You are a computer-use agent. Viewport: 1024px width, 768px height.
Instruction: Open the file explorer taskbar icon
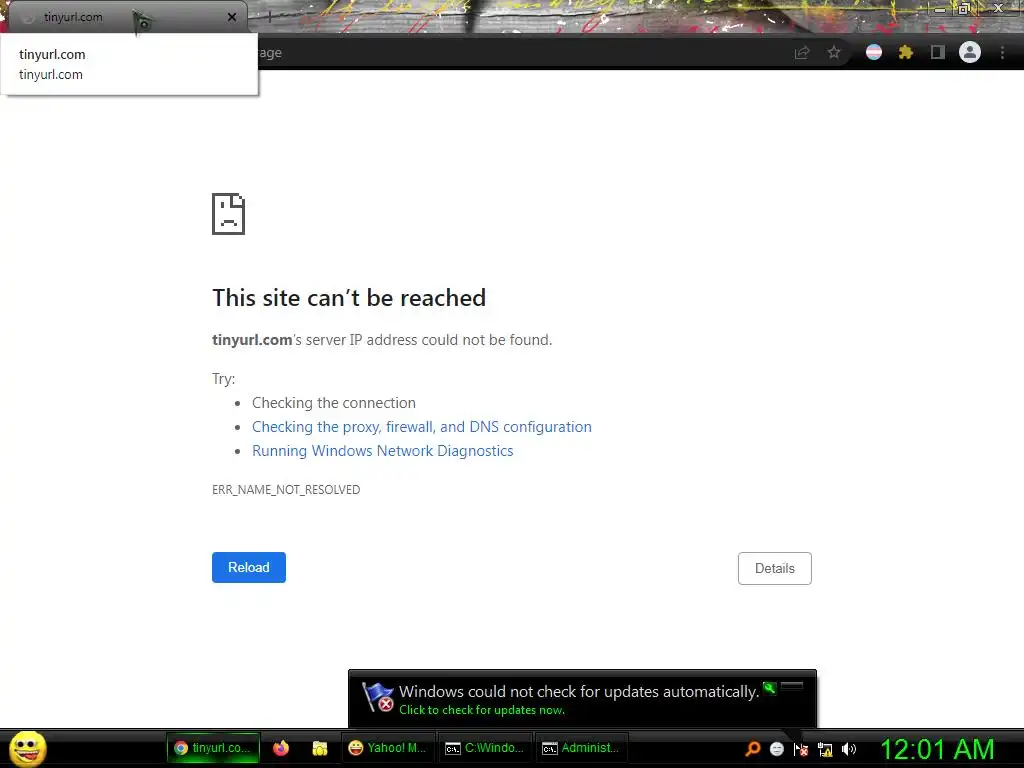(319, 748)
